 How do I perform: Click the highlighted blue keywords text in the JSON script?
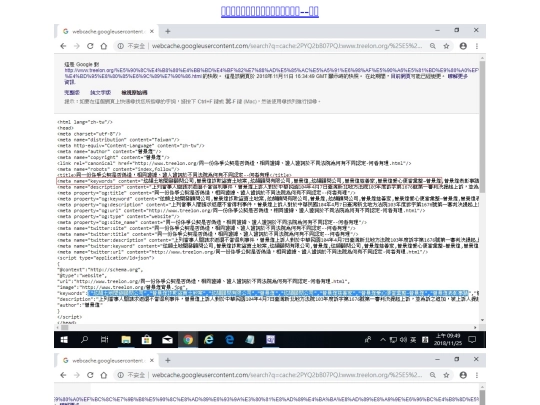click(278, 293)
